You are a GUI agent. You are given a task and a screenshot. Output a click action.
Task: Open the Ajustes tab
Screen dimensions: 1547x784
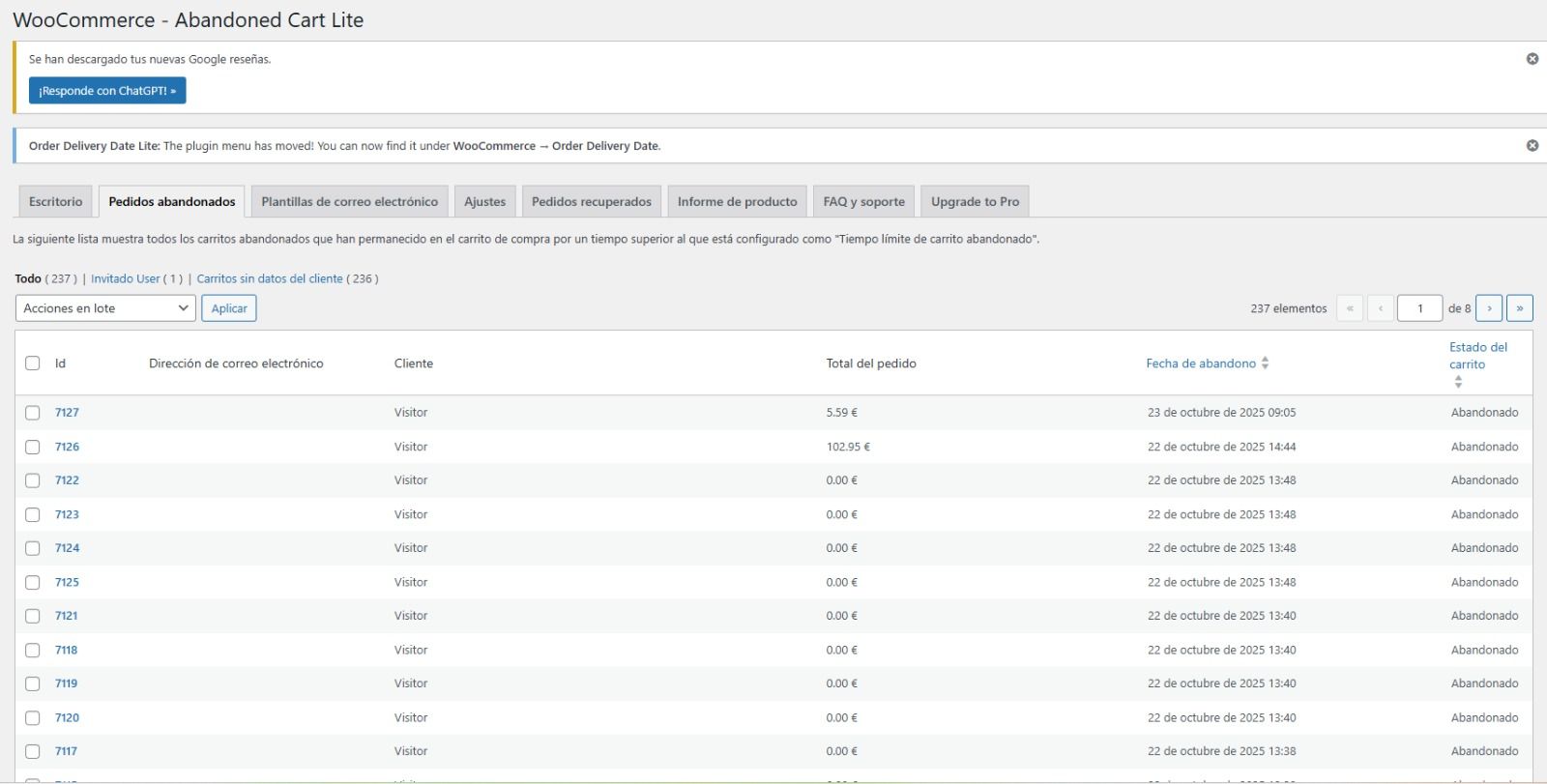pyautogui.click(x=484, y=202)
